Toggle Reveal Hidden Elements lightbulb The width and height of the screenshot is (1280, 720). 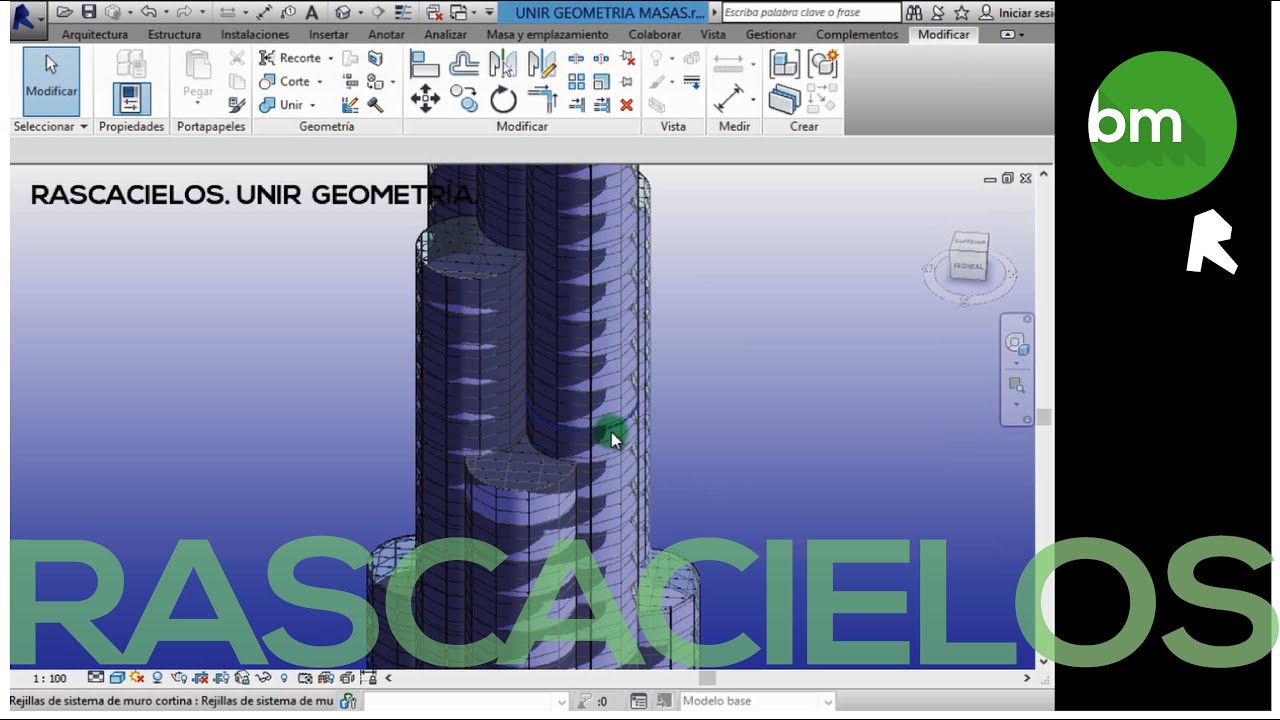click(x=284, y=678)
